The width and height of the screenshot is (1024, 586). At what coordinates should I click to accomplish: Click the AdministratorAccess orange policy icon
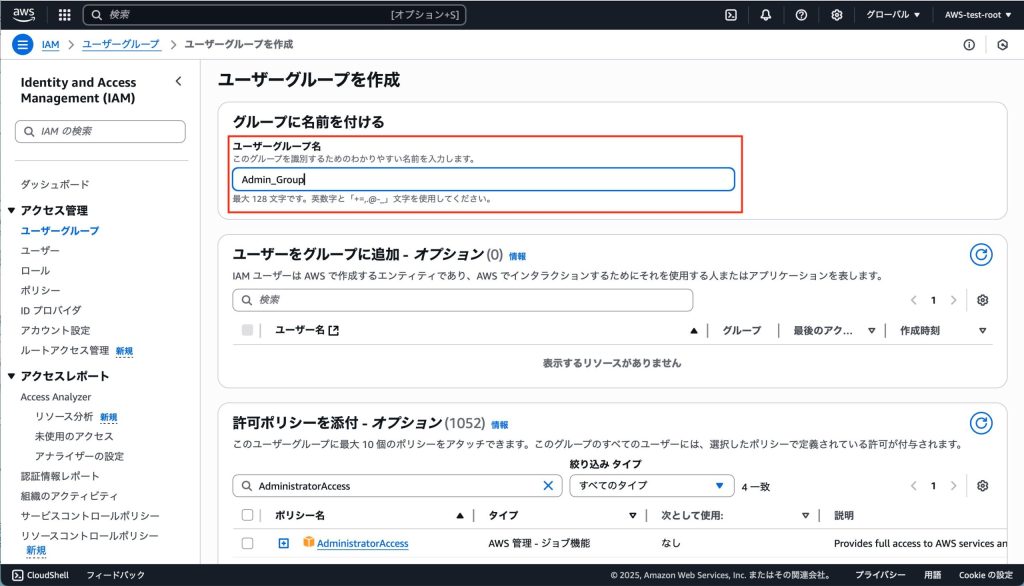[x=308, y=542]
